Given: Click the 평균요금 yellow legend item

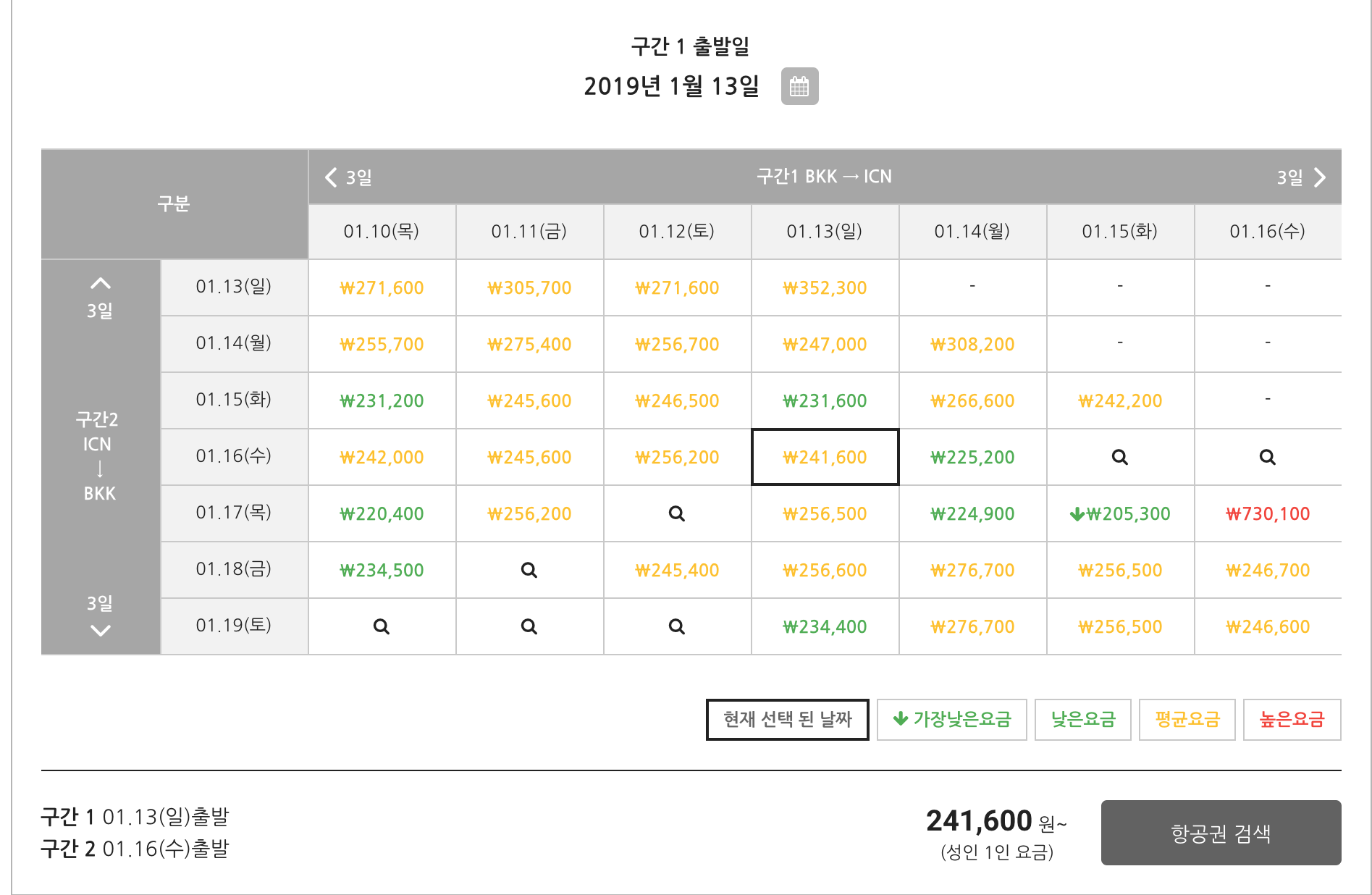Looking at the screenshot, I should pos(1187,719).
